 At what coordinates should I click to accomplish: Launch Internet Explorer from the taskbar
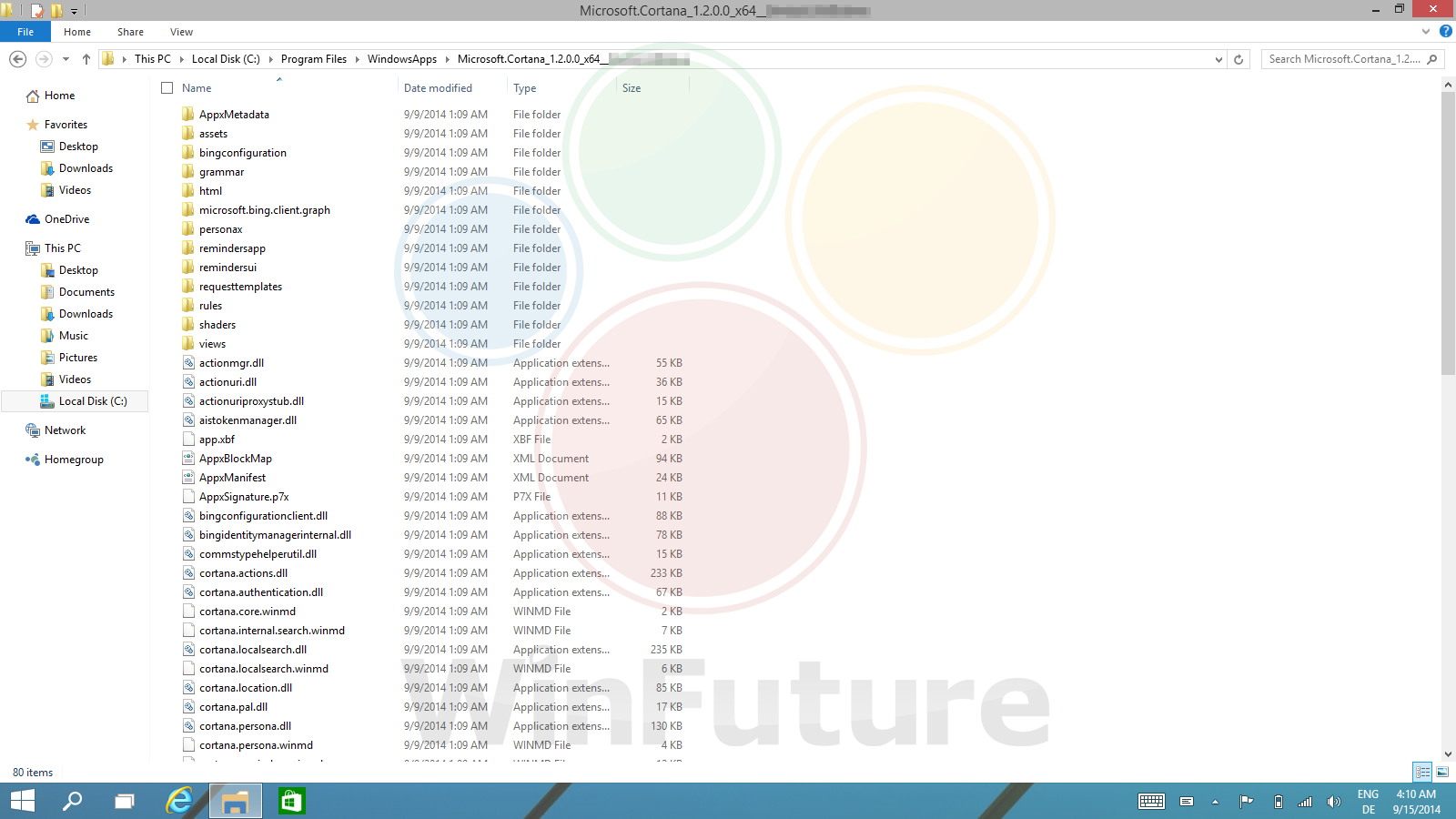pos(179,801)
